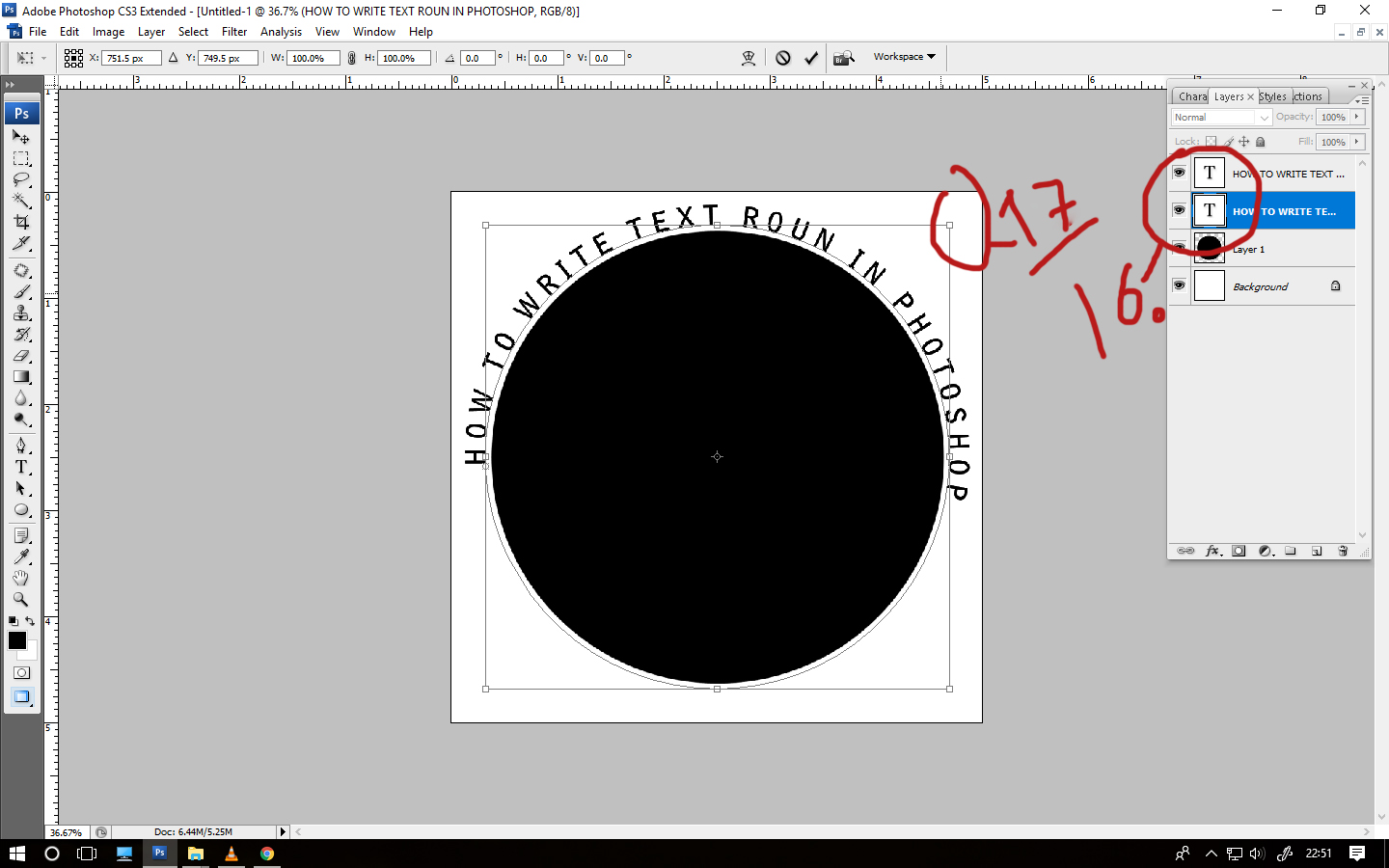Select the Lasso tool

tap(21, 178)
